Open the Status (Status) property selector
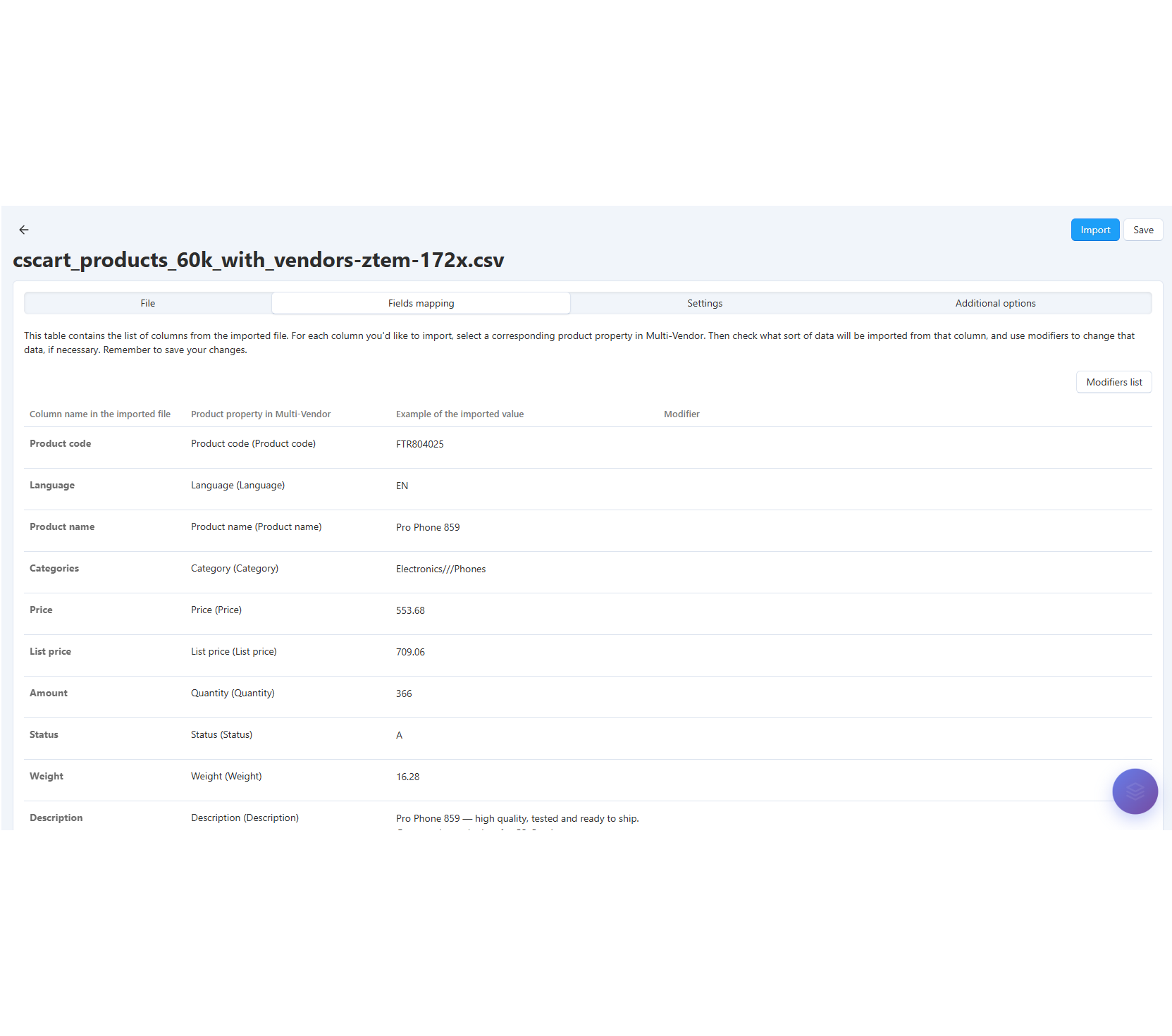This screenshot has height=1036, width=1172. pyautogui.click(x=221, y=734)
